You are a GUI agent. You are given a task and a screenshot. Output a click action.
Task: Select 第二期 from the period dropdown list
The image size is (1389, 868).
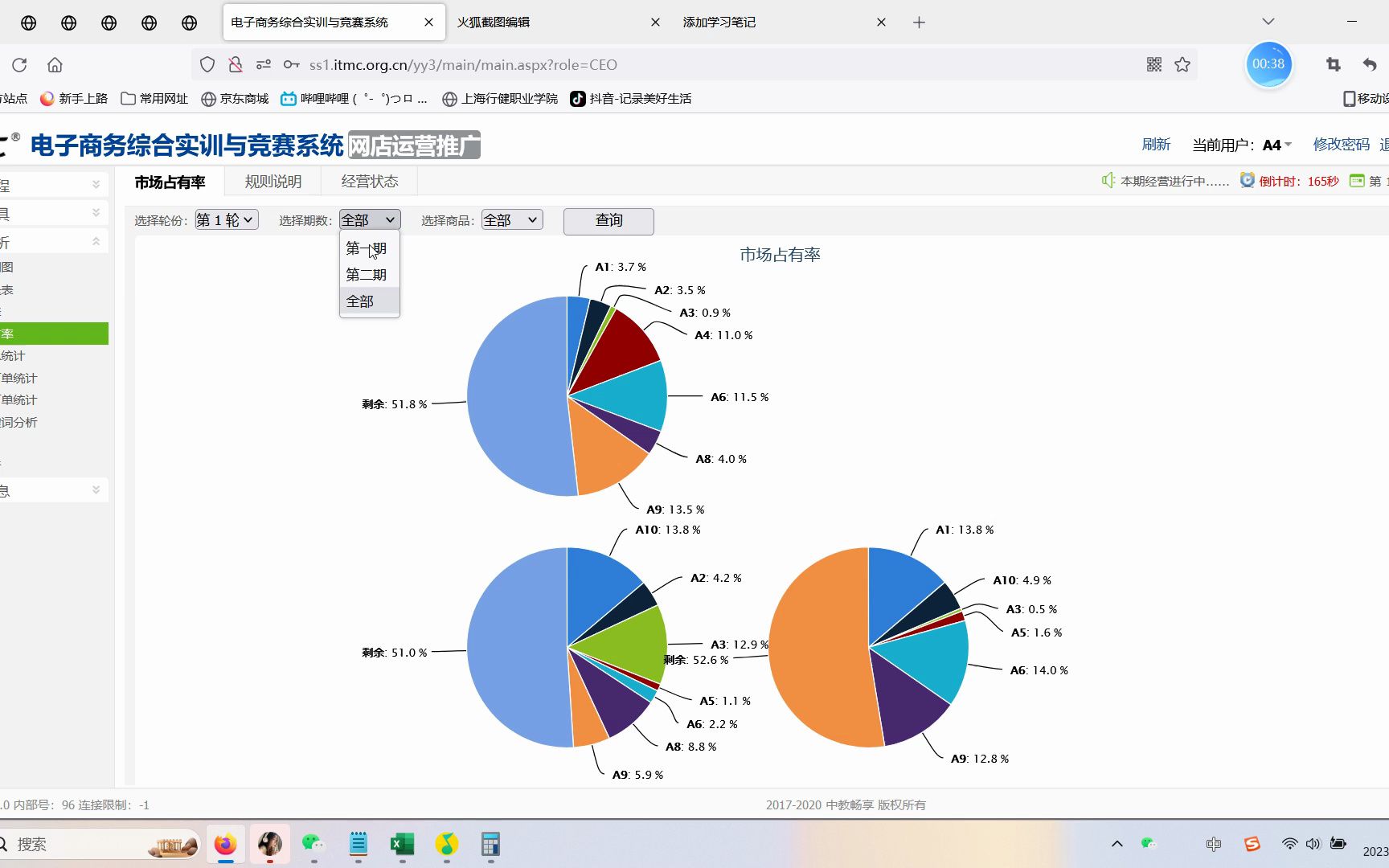[x=367, y=275]
